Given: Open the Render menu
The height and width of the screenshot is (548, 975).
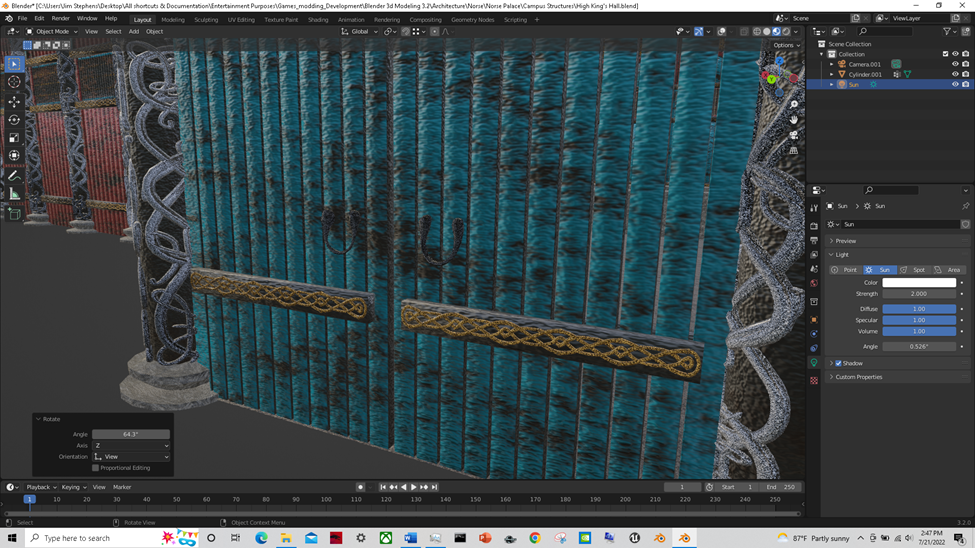Looking at the screenshot, I should click(x=60, y=18).
